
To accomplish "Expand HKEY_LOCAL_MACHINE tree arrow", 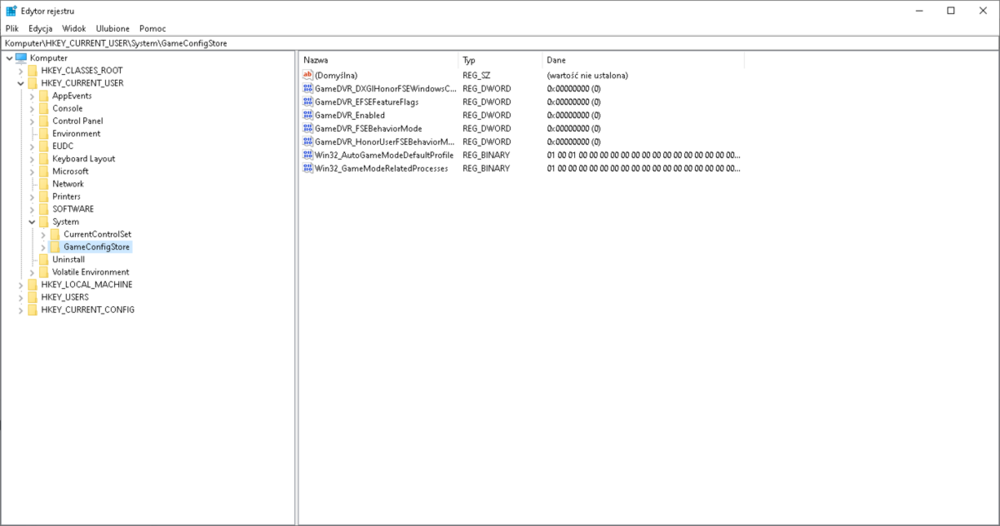I will (21, 285).
